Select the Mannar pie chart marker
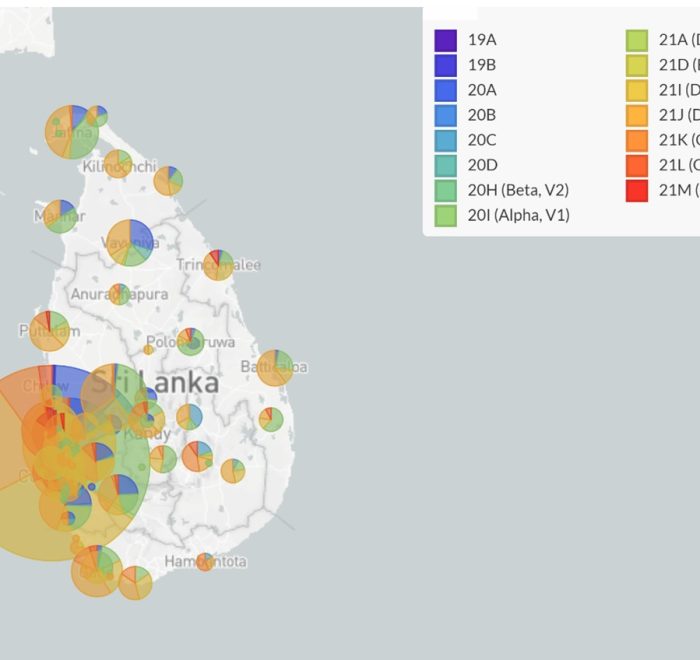This screenshot has width=700, height=660. click(59, 216)
